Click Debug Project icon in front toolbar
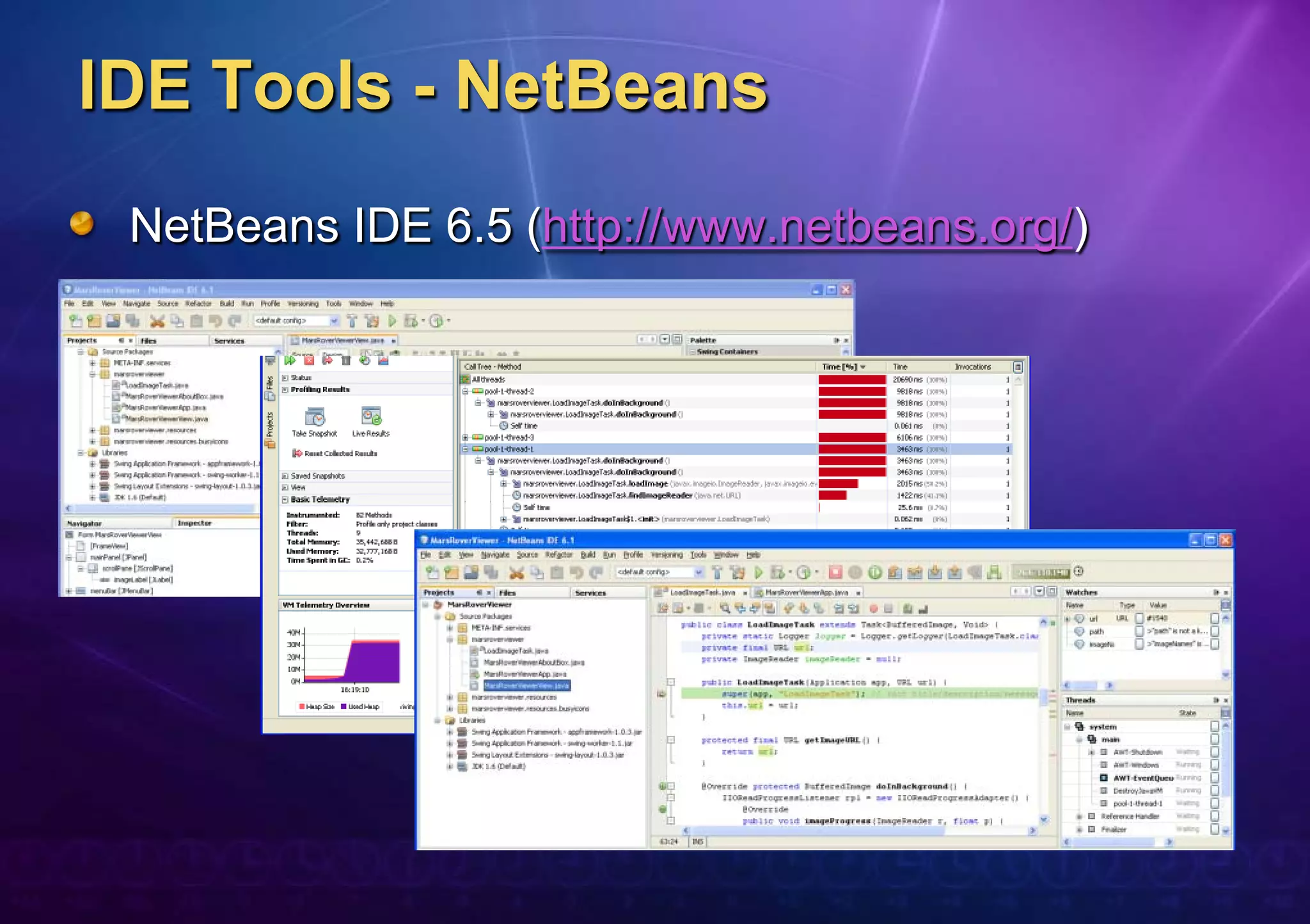Image resolution: width=1310 pixels, height=924 pixels. pos(778,572)
